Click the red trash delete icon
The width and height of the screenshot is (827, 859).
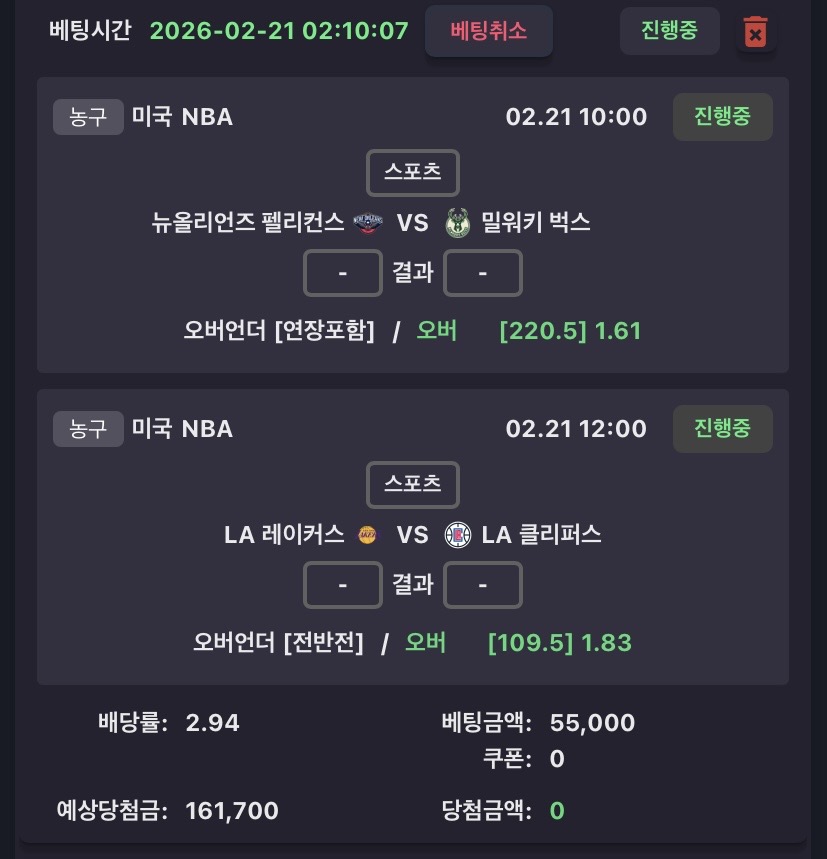pos(756,32)
